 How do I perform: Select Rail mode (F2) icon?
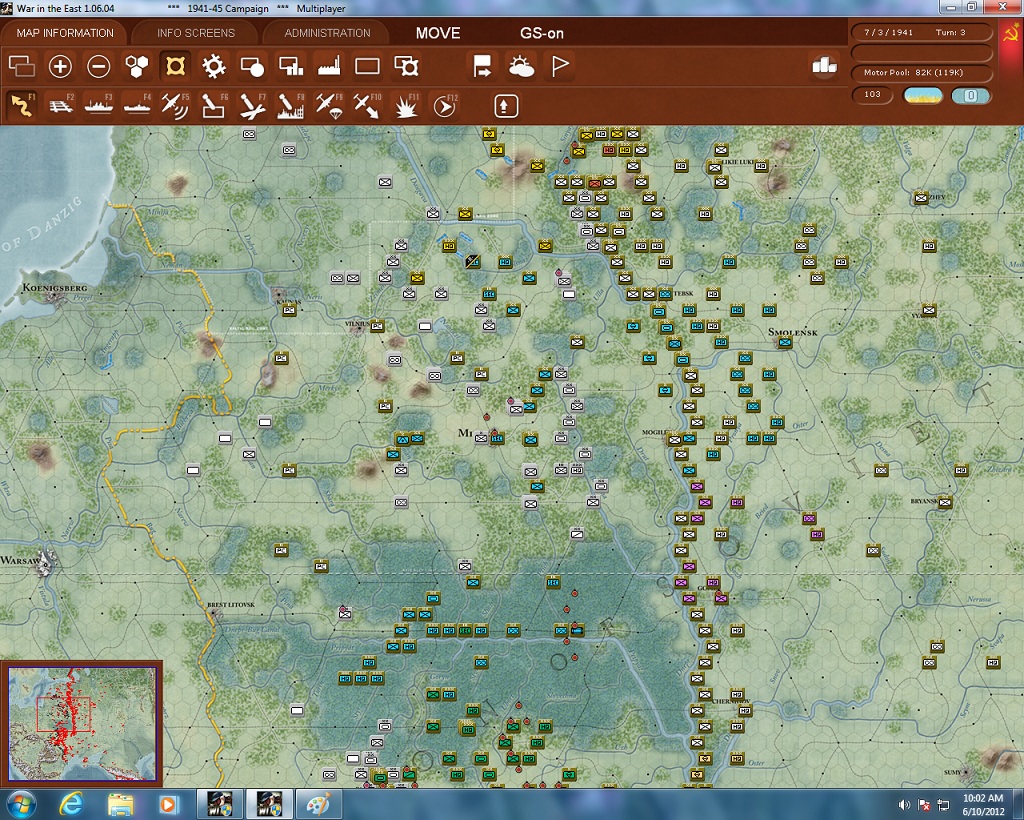[x=60, y=106]
